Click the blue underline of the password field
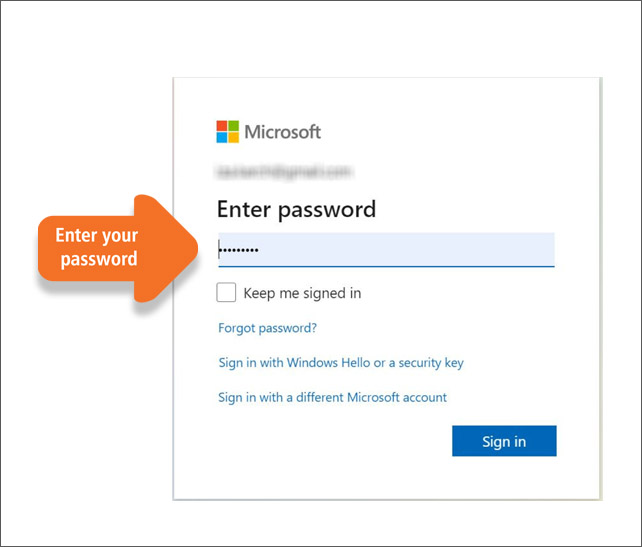This screenshot has height=547, width=642. (386, 266)
